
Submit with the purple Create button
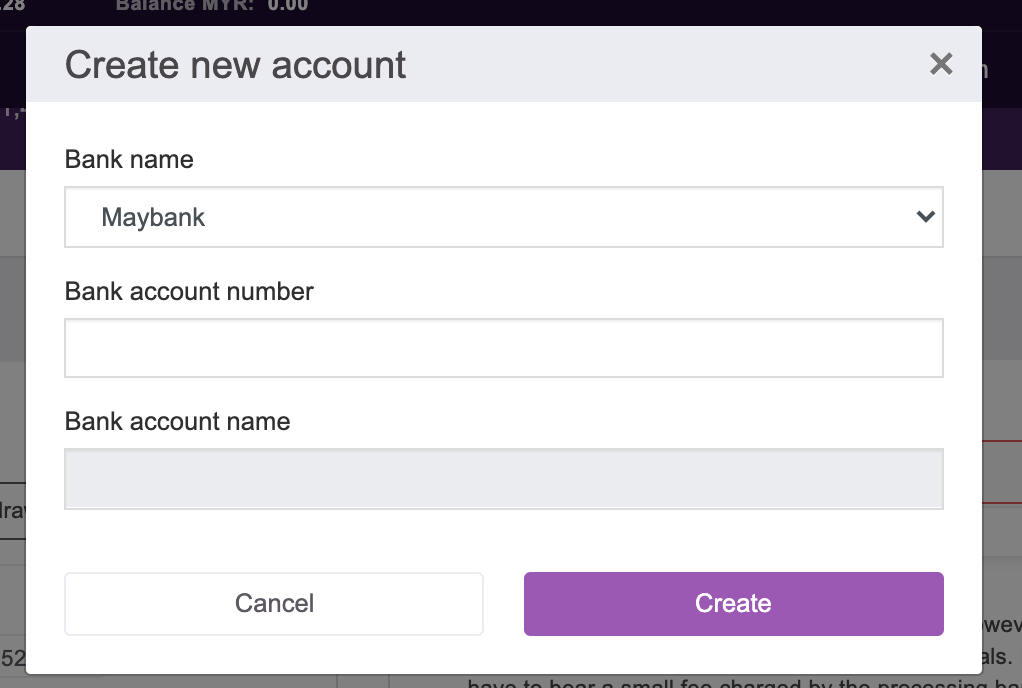[x=733, y=603]
